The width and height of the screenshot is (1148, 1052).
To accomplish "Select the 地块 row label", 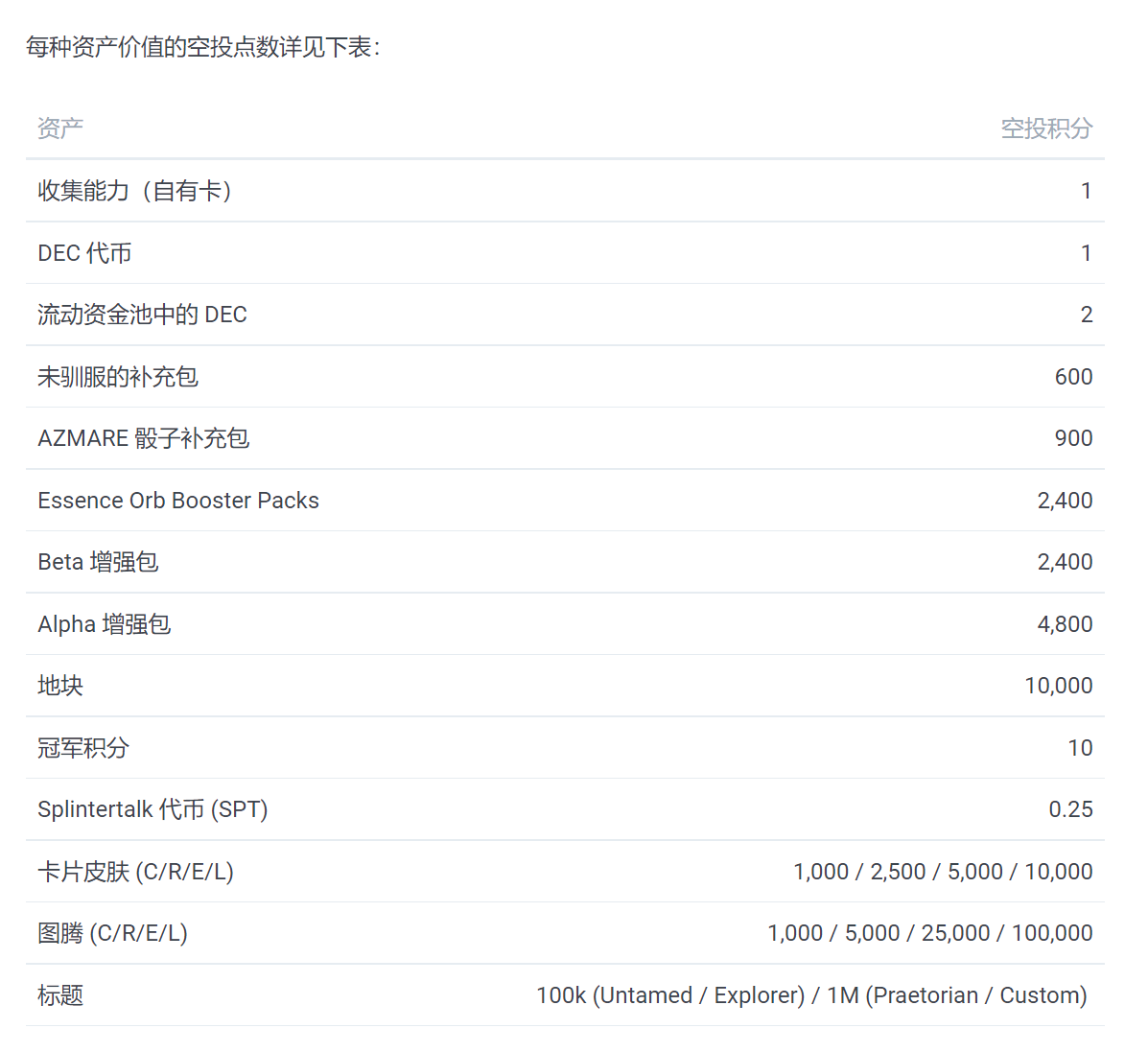I will tap(60, 686).
